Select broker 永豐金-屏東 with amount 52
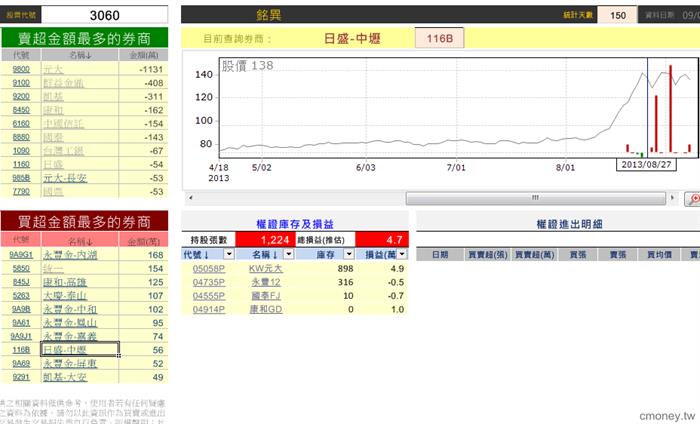Image resolution: width=700 pixels, height=424 pixels. (70, 364)
